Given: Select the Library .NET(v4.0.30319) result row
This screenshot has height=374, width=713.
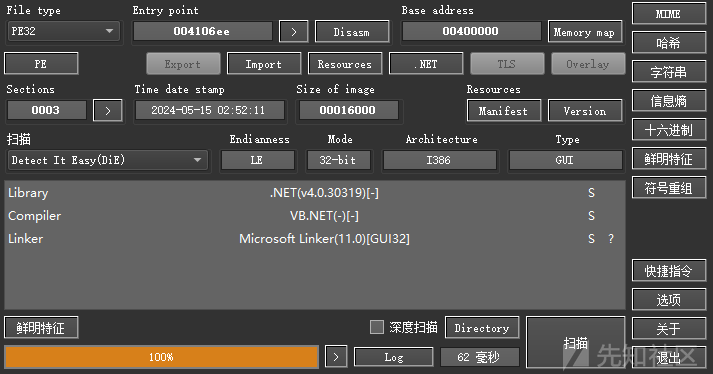Looking at the screenshot, I should click(315, 192).
